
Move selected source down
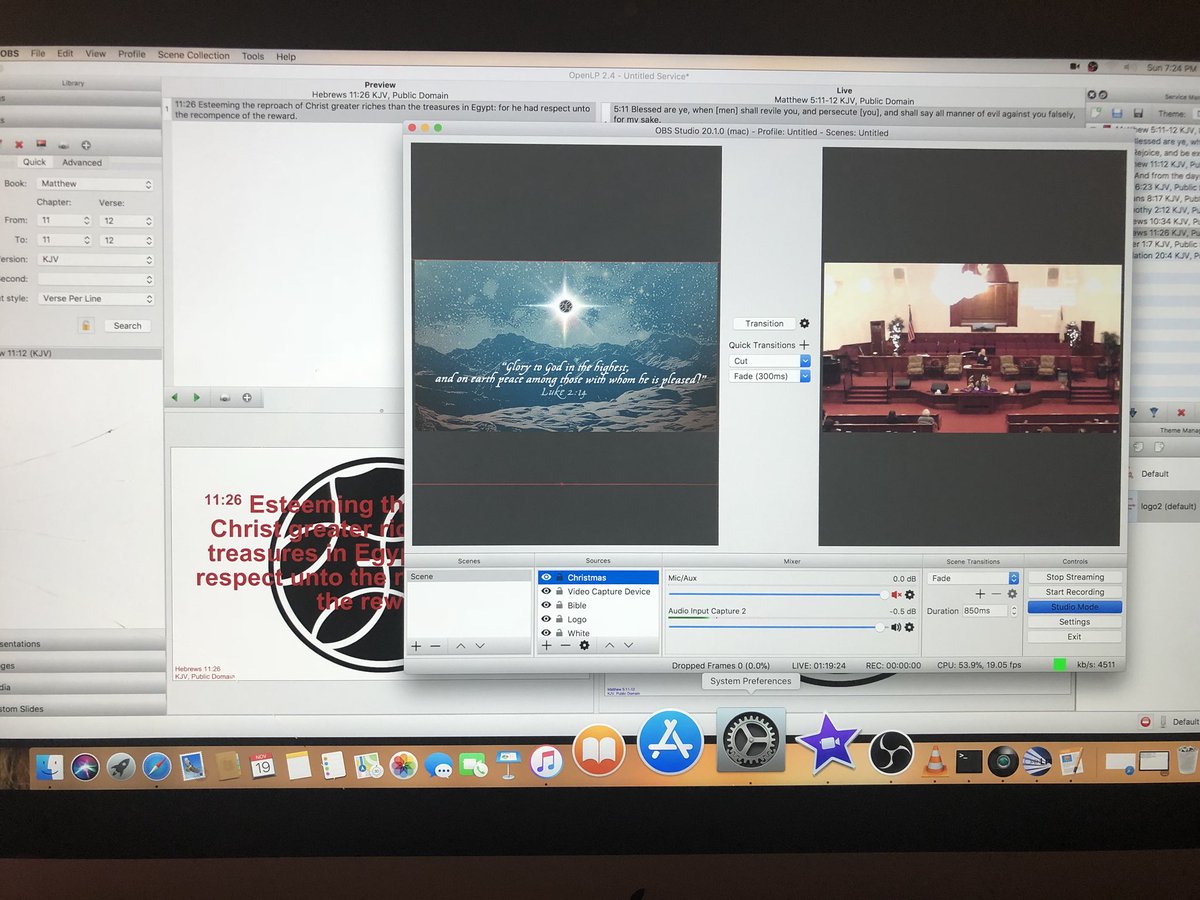pos(629,646)
